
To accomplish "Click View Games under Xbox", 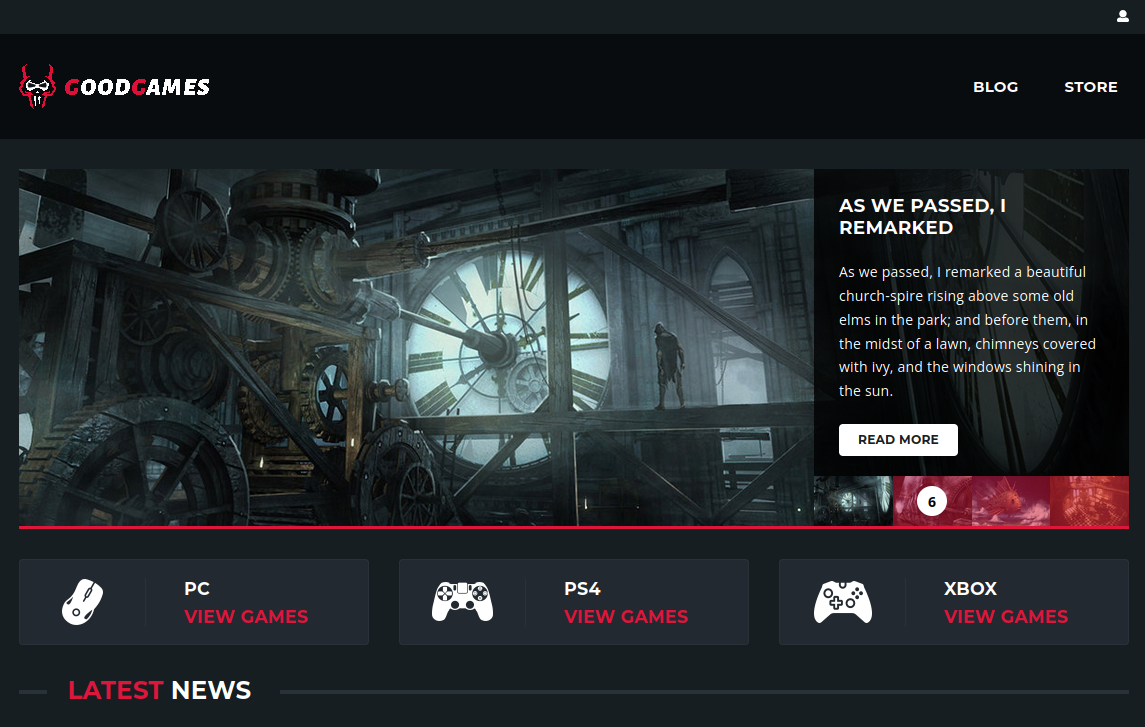I will [1006, 616].
